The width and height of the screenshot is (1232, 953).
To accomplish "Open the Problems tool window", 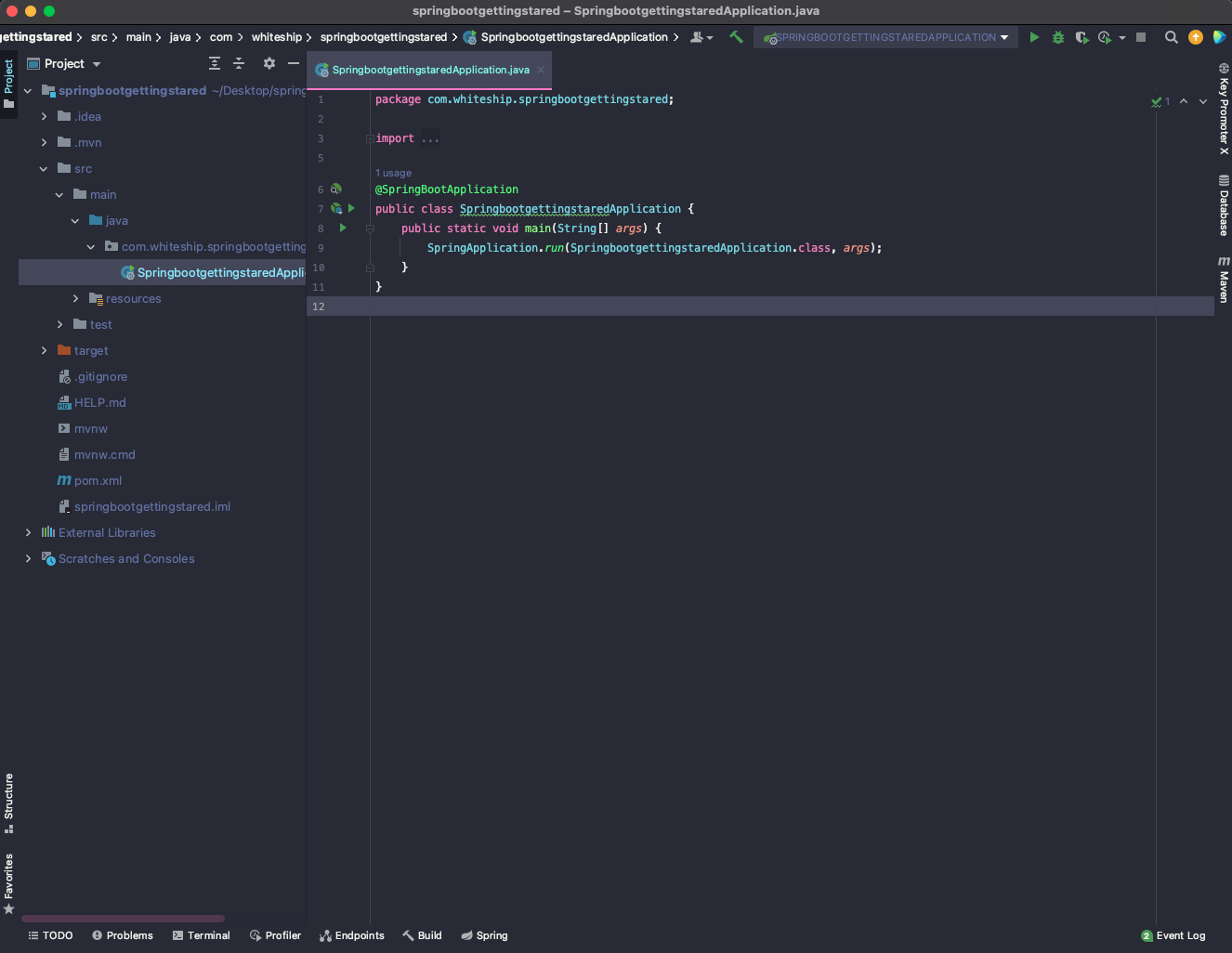I will (x=123, y=935).
